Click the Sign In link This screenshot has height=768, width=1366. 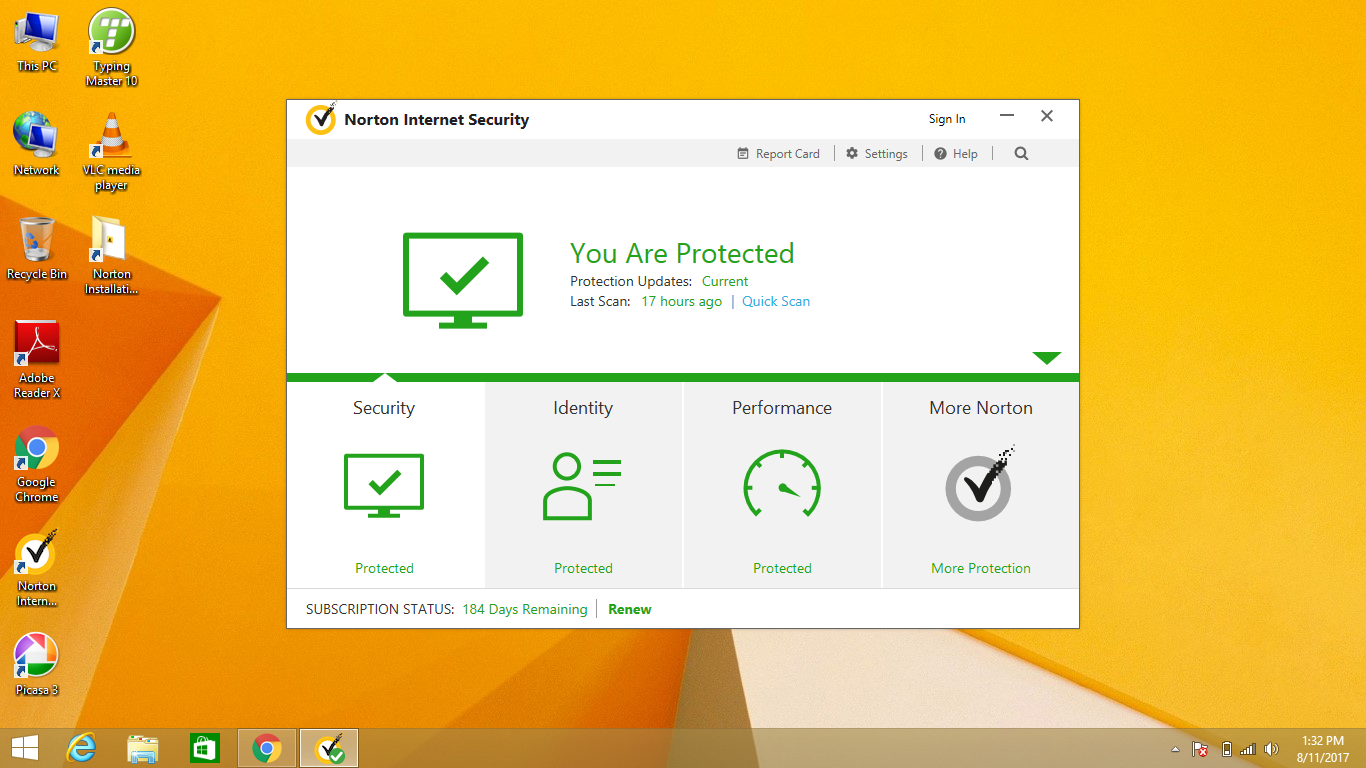coord(947,119)
